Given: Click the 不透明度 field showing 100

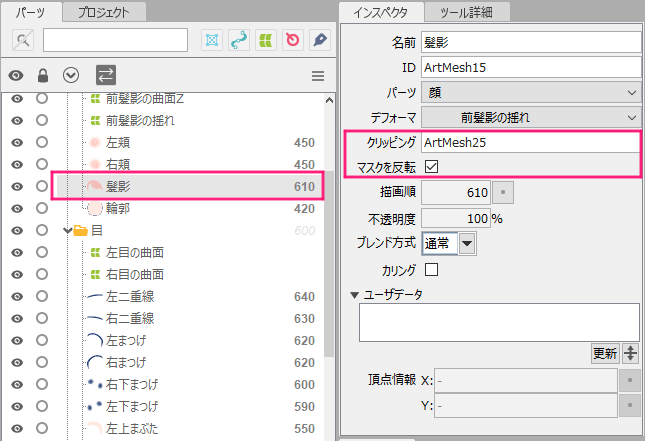Looking at the screenshot, I should pyautogui.click(x=456, y=218).
